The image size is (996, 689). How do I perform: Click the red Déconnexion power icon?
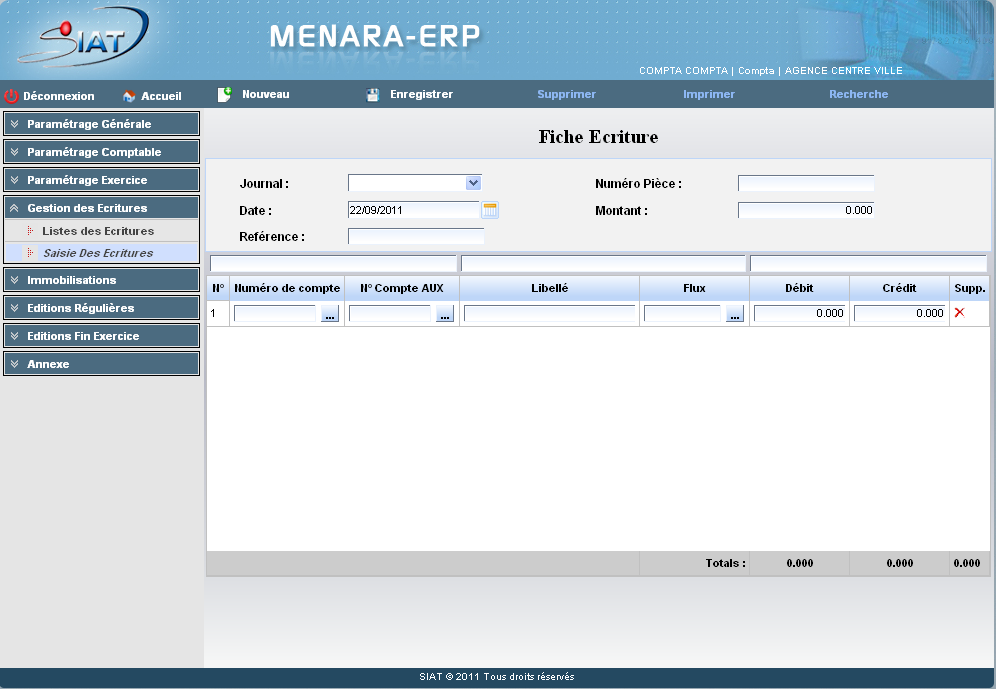point(11,96)
